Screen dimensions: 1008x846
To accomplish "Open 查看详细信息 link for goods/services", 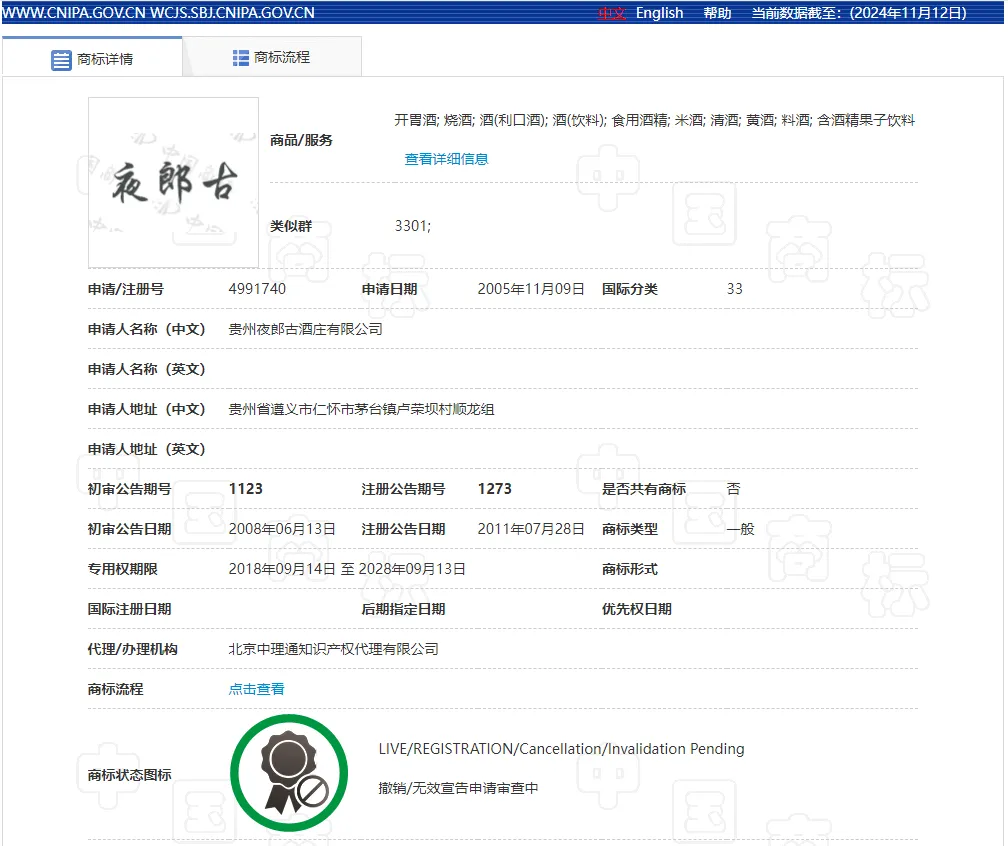I will coord(446,159).
